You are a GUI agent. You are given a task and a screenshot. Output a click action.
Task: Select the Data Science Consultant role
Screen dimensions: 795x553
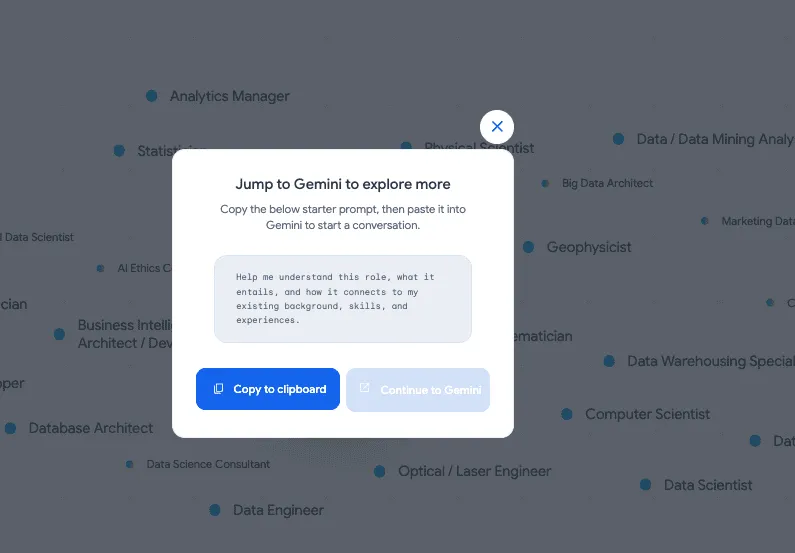tap(208, 464)
